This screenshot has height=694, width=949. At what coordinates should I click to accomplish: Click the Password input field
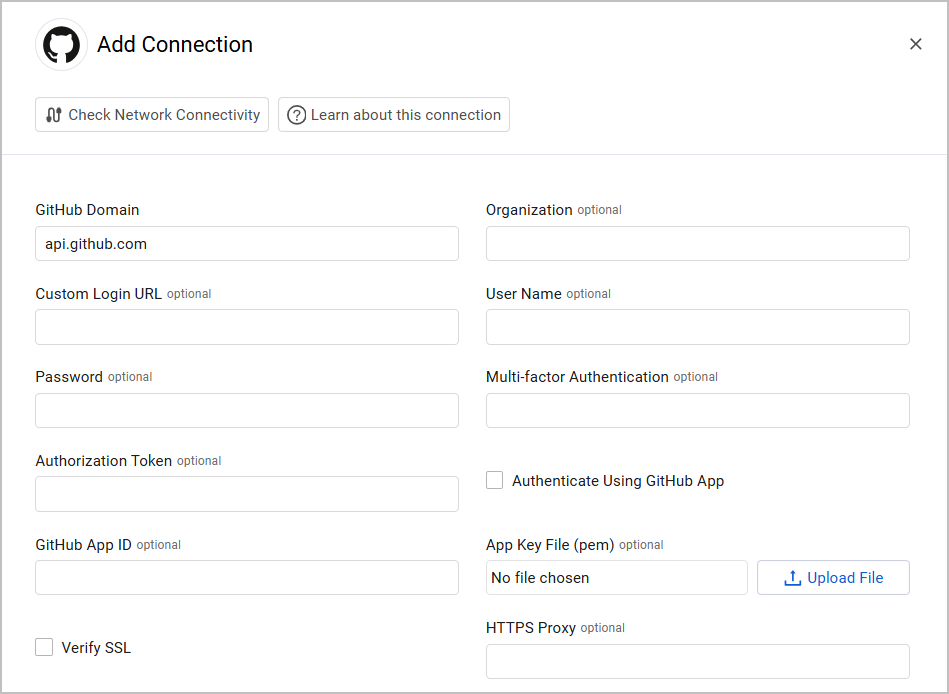[247, 410]
